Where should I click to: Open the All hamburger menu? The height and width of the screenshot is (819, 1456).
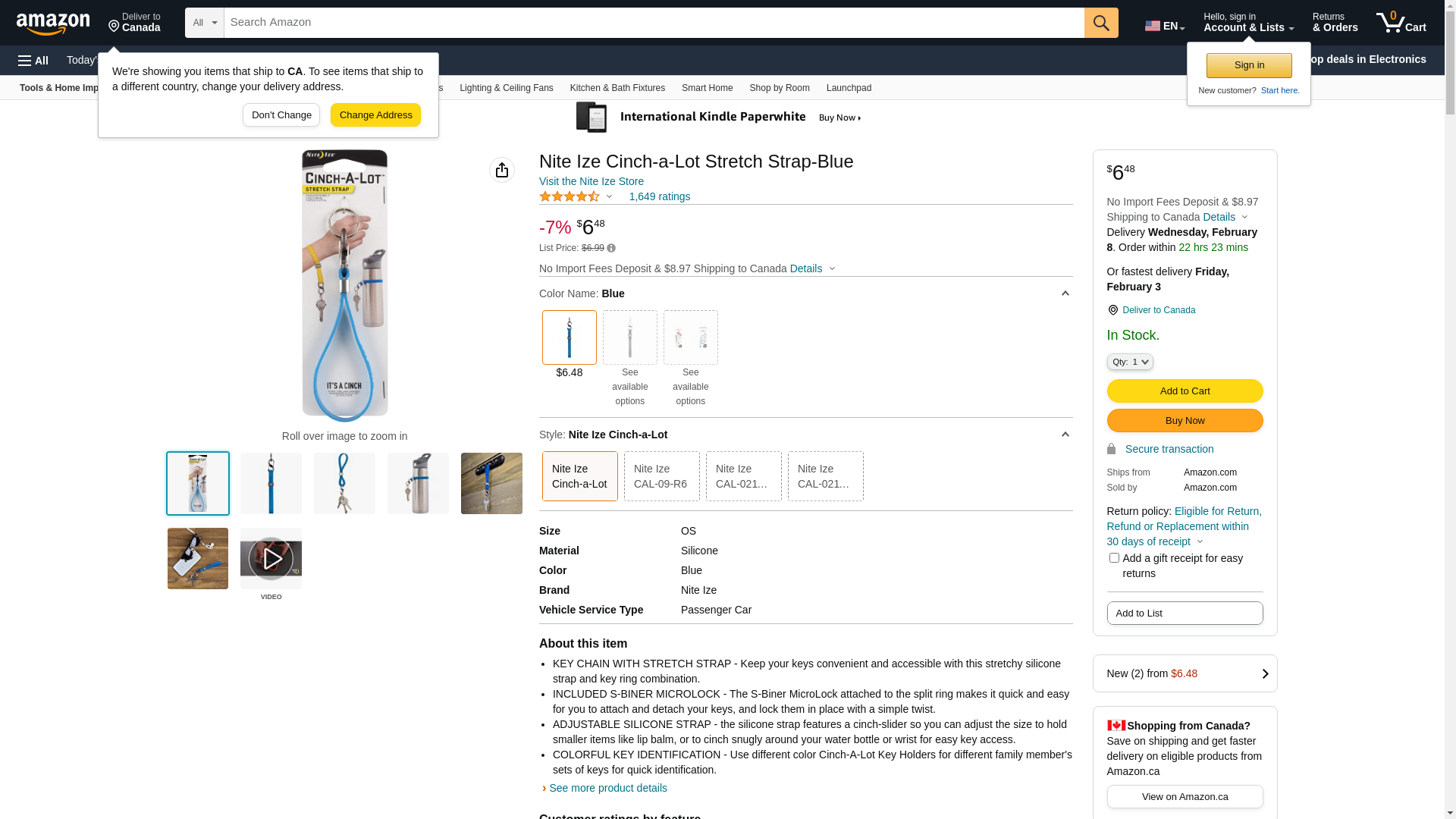(x=33, y=60)
